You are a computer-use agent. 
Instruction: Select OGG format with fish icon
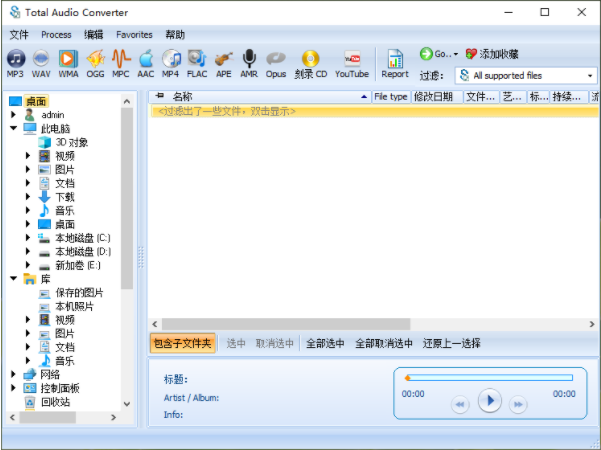(95, 64)
